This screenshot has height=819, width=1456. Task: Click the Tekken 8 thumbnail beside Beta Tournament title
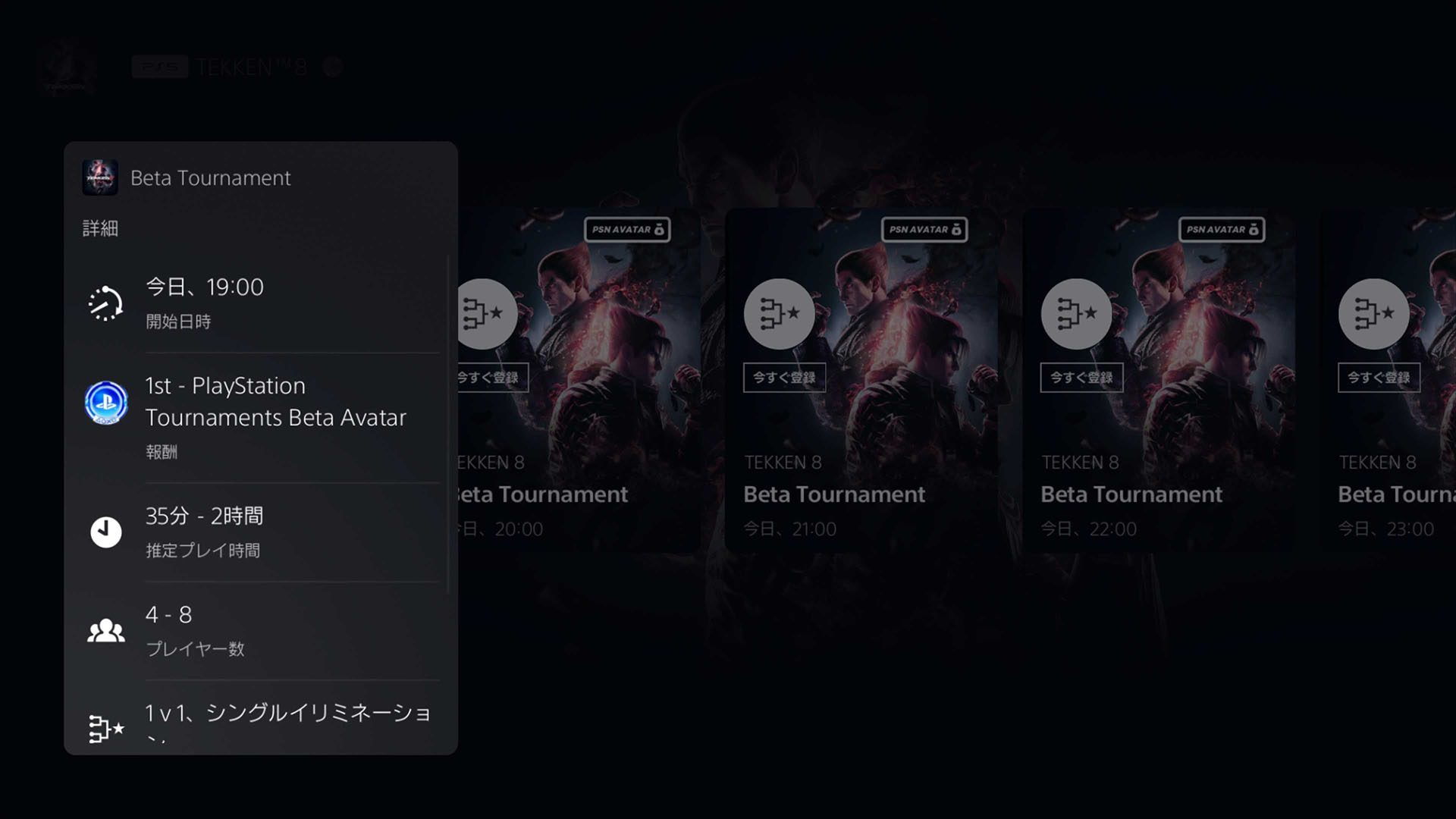(100, 177)
